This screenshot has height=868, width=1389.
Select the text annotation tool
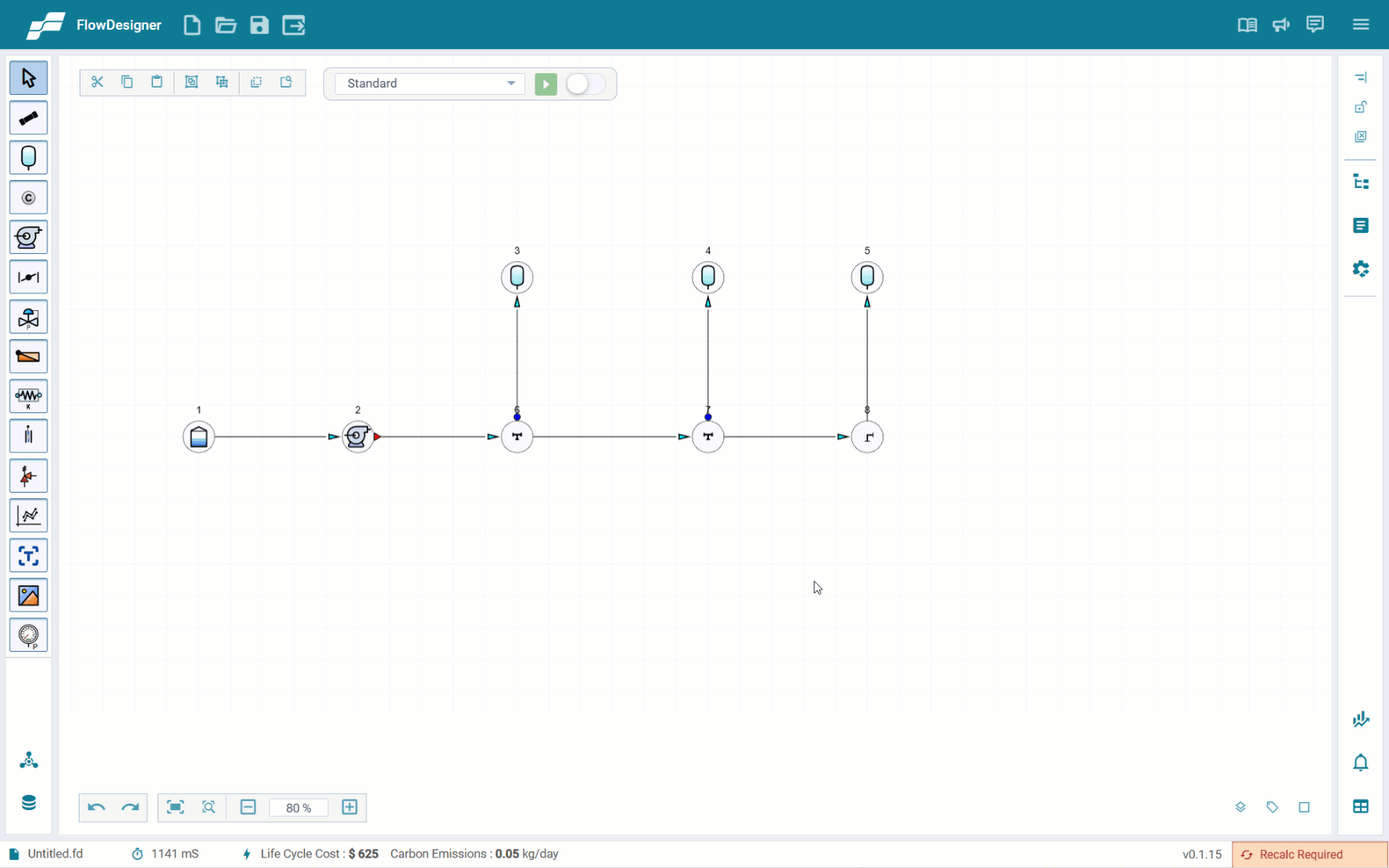(x=28, y=555)
